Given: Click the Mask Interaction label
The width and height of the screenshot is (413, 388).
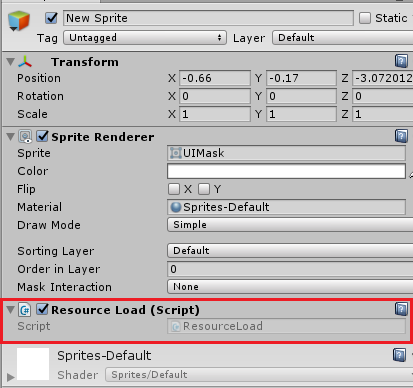Looking at the screenshot, I should tap(64, 287).
